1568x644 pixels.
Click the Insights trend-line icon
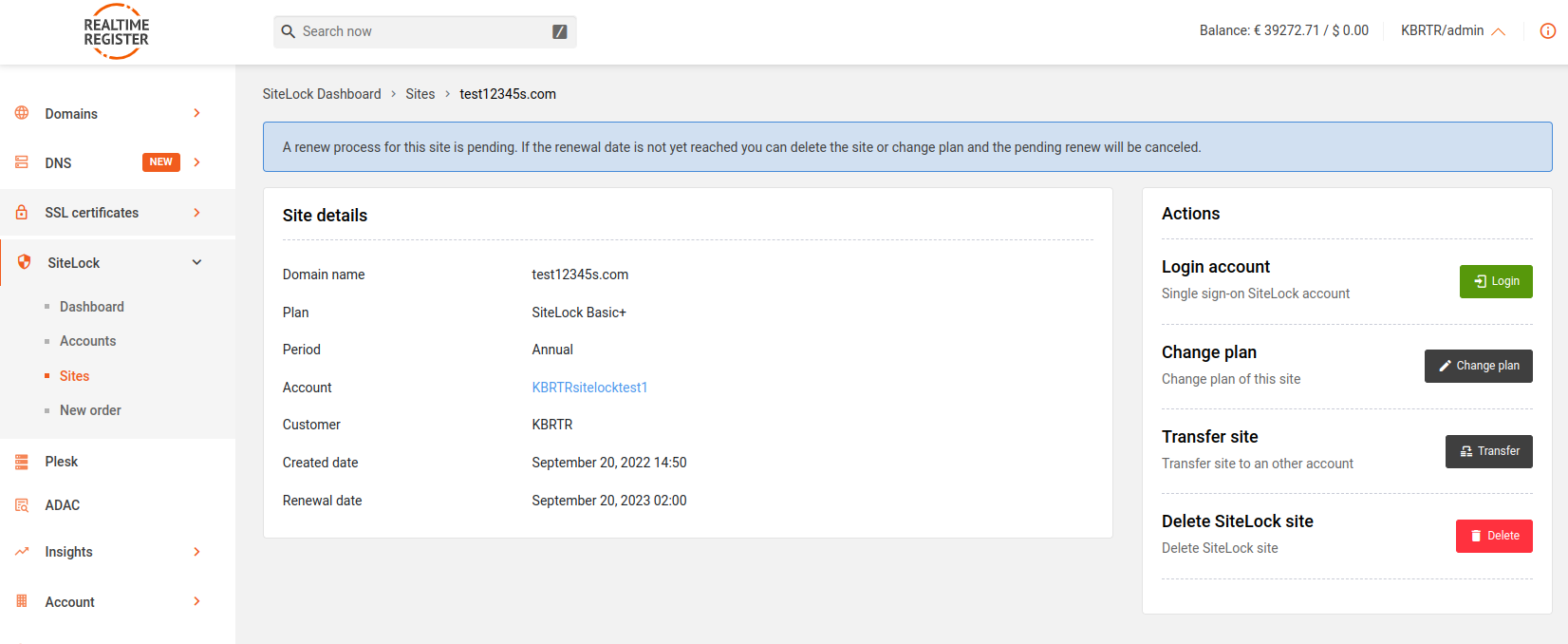click(x=22, y=552)
